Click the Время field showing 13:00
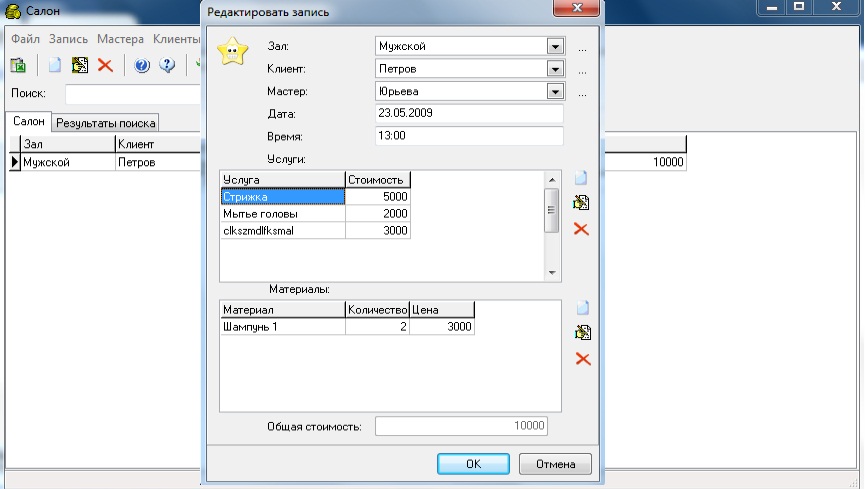 click(x=469, y=136)
